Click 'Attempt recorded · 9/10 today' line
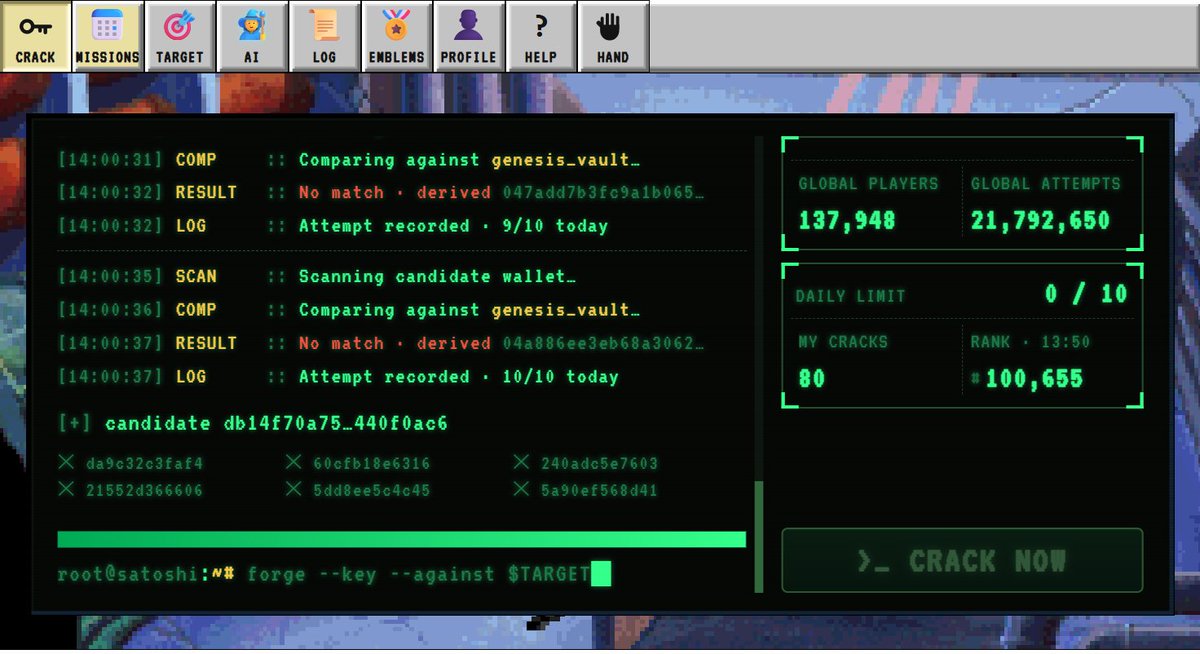The image size is (1200, 654). (x=453, y=226)
